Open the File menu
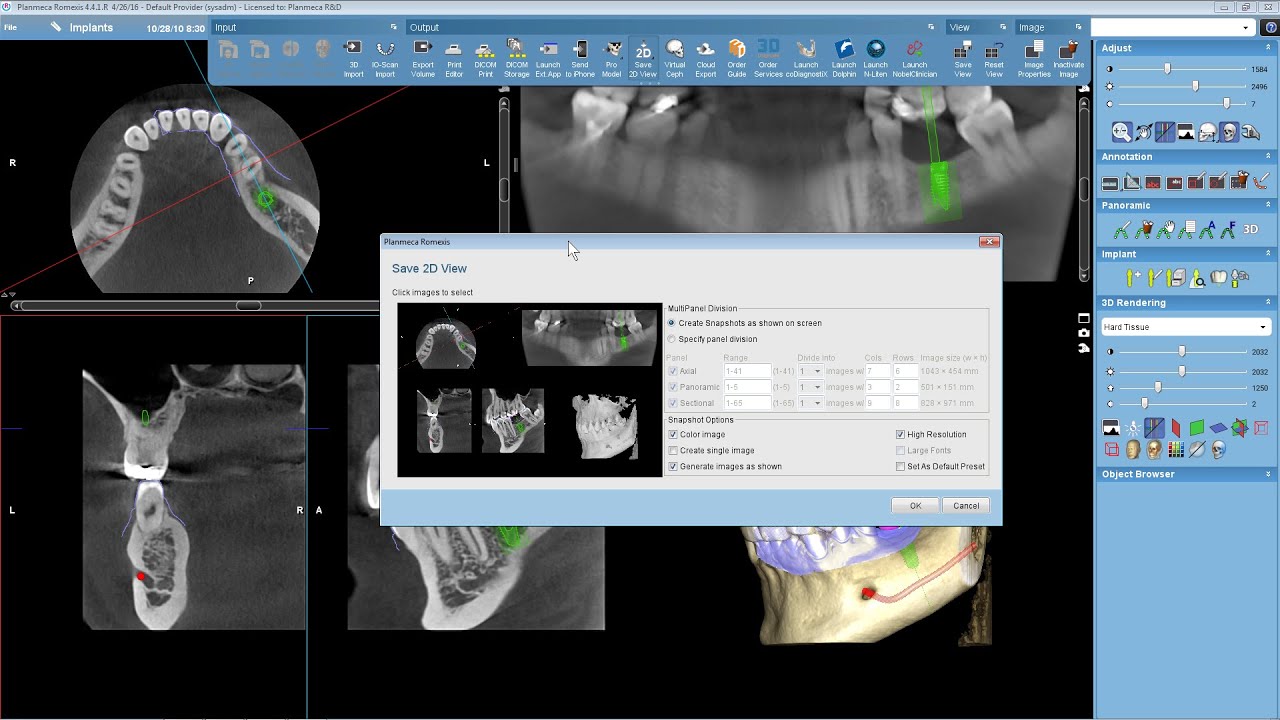The image size is (1280, 720). 10,28
